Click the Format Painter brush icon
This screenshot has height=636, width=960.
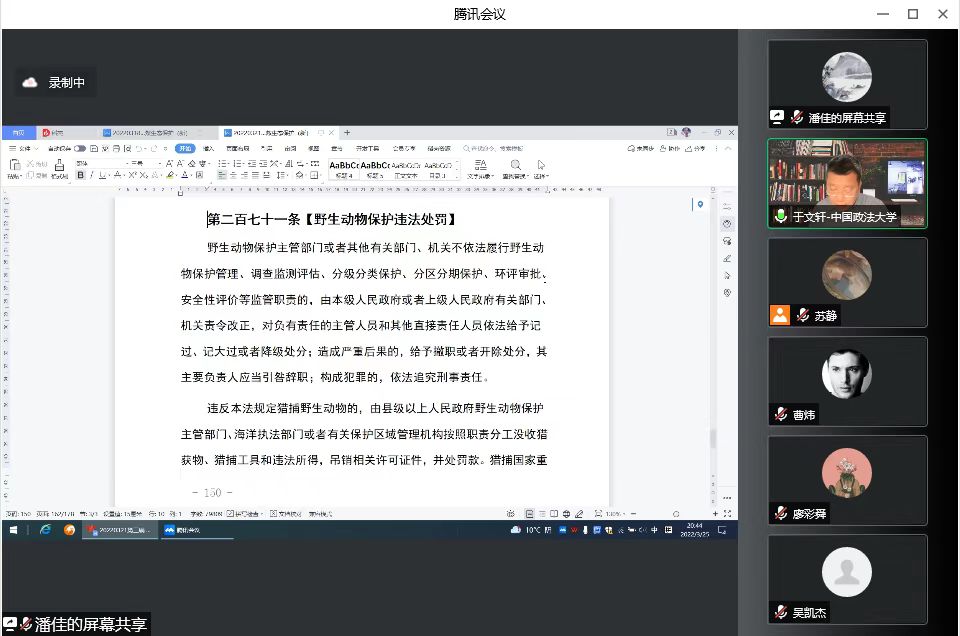coord(57,164)
